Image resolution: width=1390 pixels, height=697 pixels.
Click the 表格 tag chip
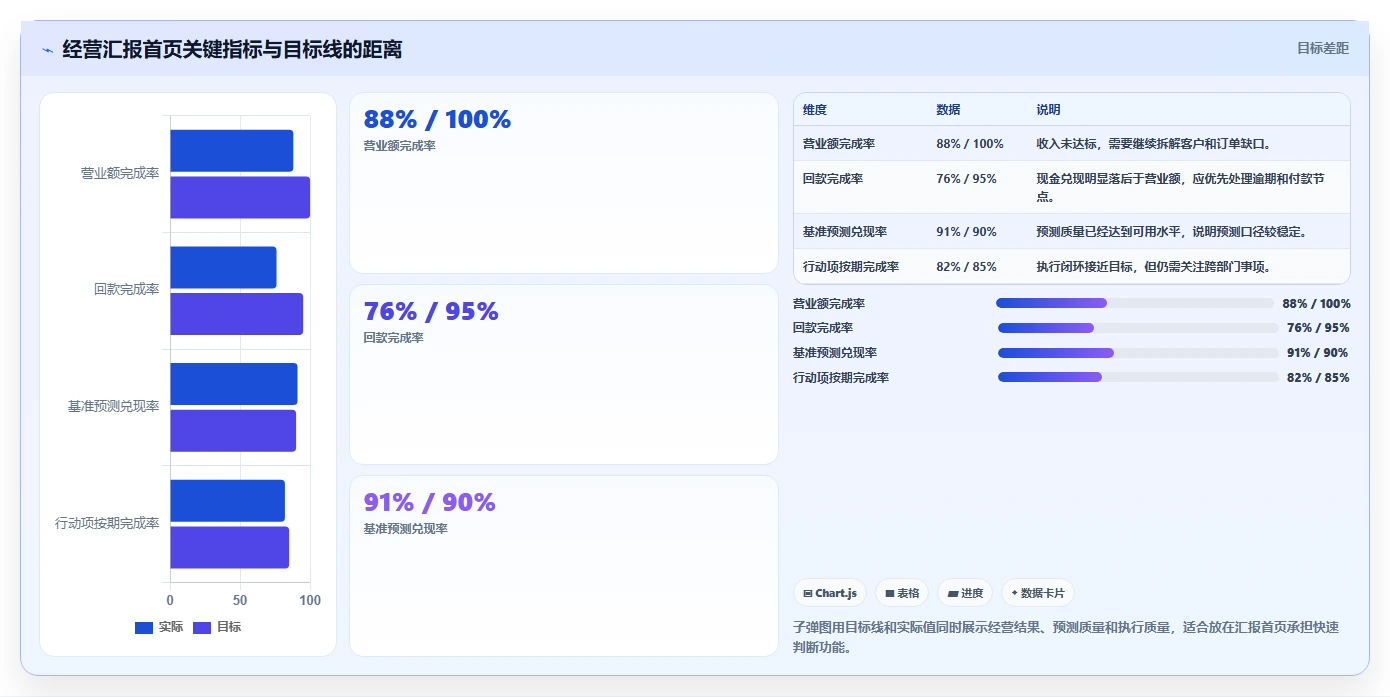pyautogui.click(x=902, y=593)
